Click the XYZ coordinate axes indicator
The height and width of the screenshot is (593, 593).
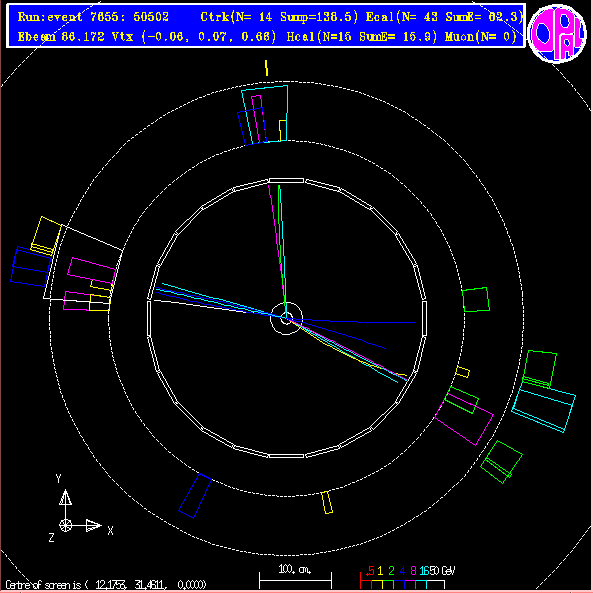coord(80,509)
